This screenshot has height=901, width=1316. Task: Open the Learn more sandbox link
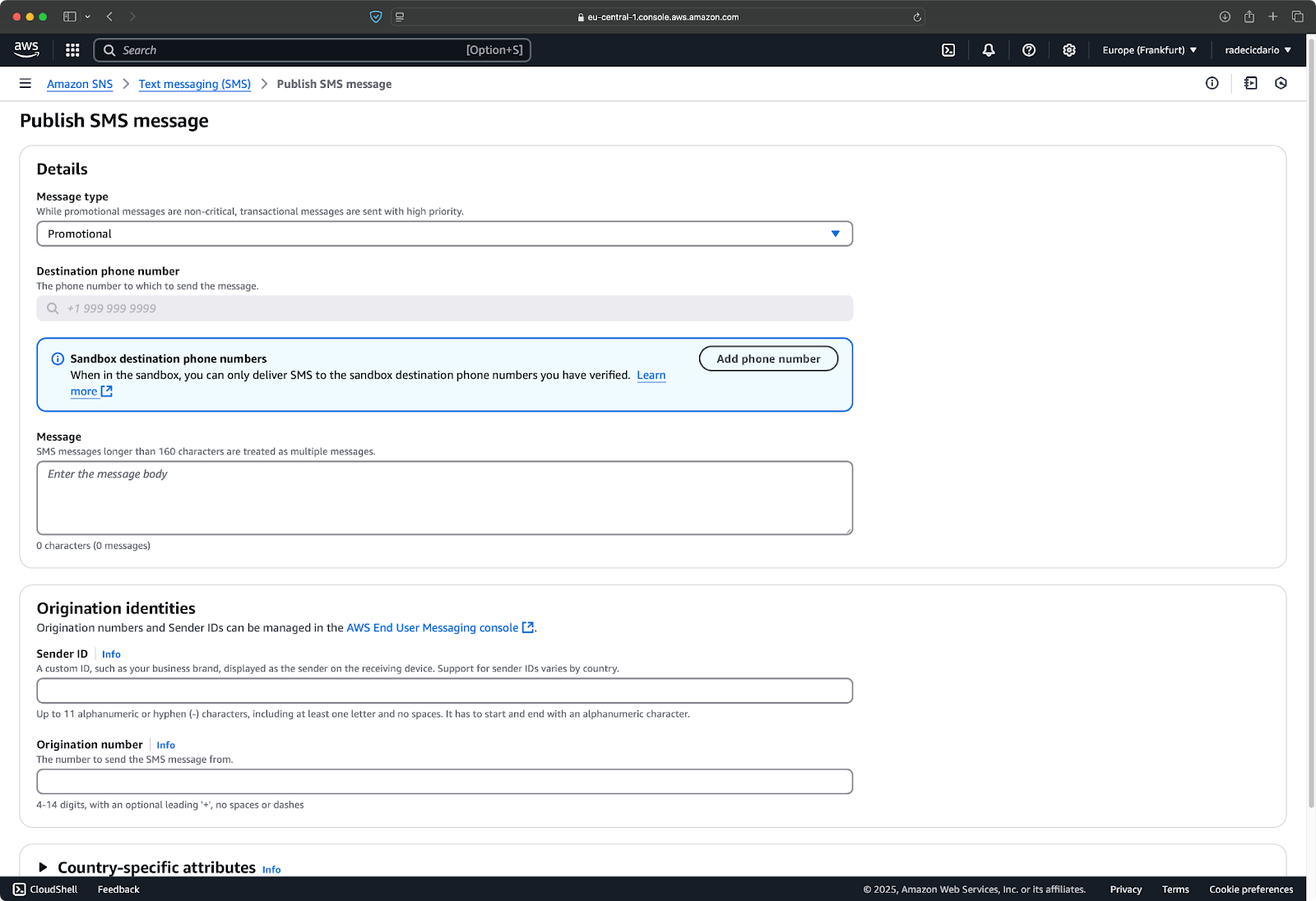tap(651, 375)
